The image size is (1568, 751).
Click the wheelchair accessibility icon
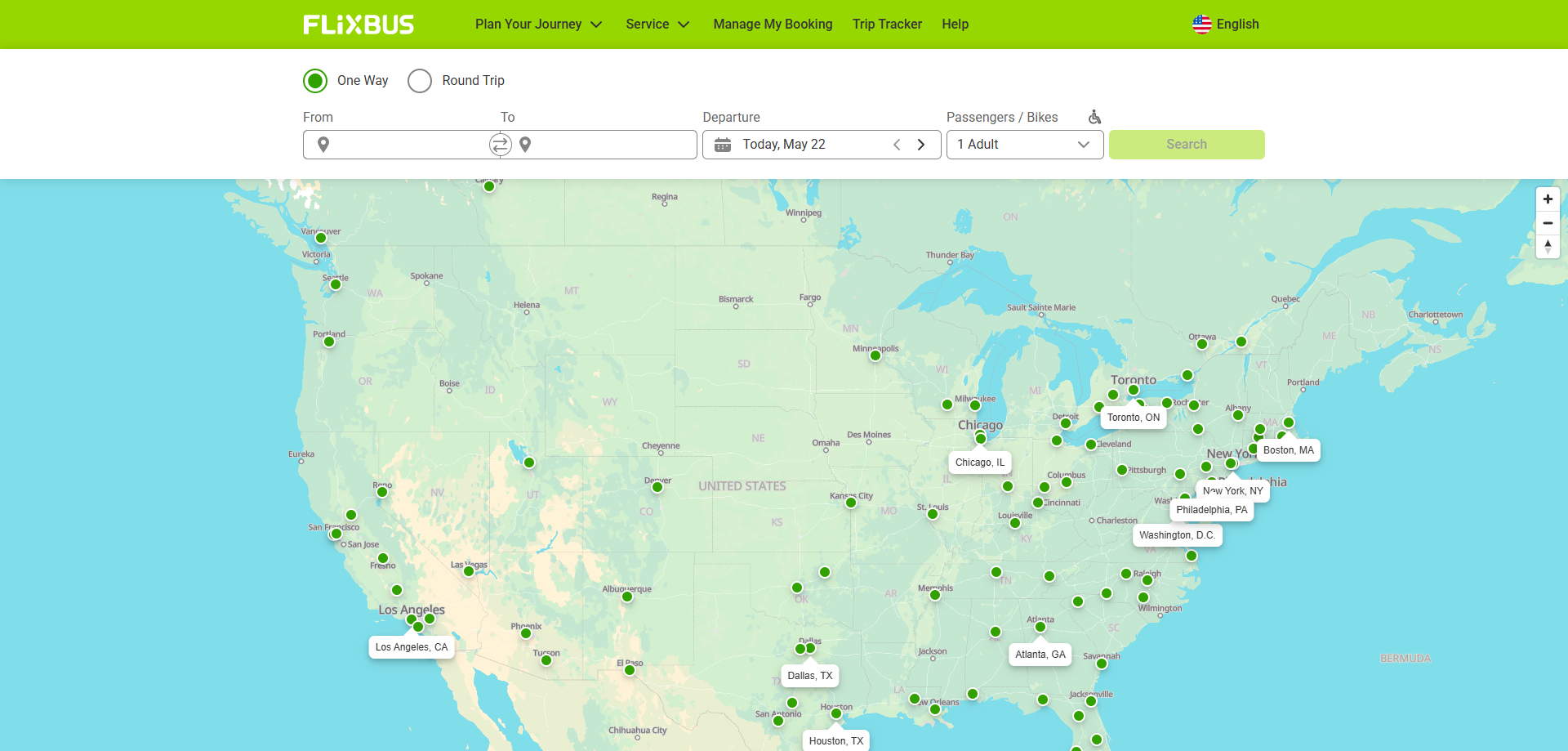1094,117
